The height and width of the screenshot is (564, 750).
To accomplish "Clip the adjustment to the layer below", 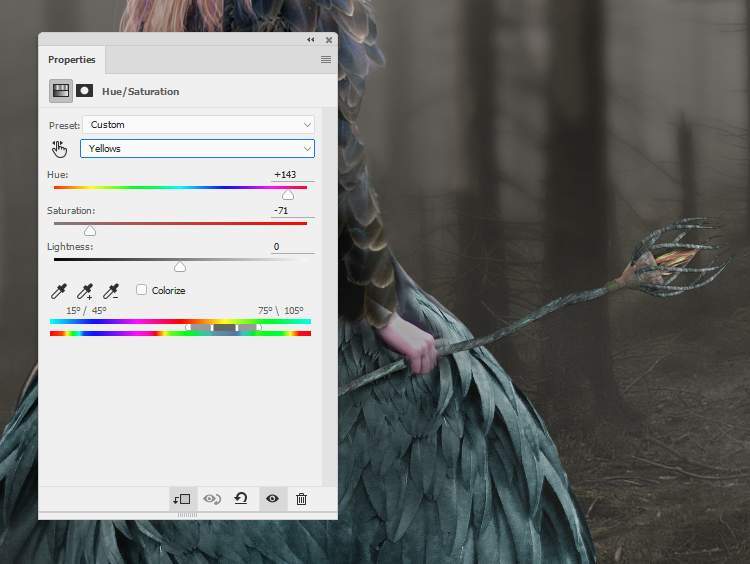I will pyautogui.click(x=182, y=499).
